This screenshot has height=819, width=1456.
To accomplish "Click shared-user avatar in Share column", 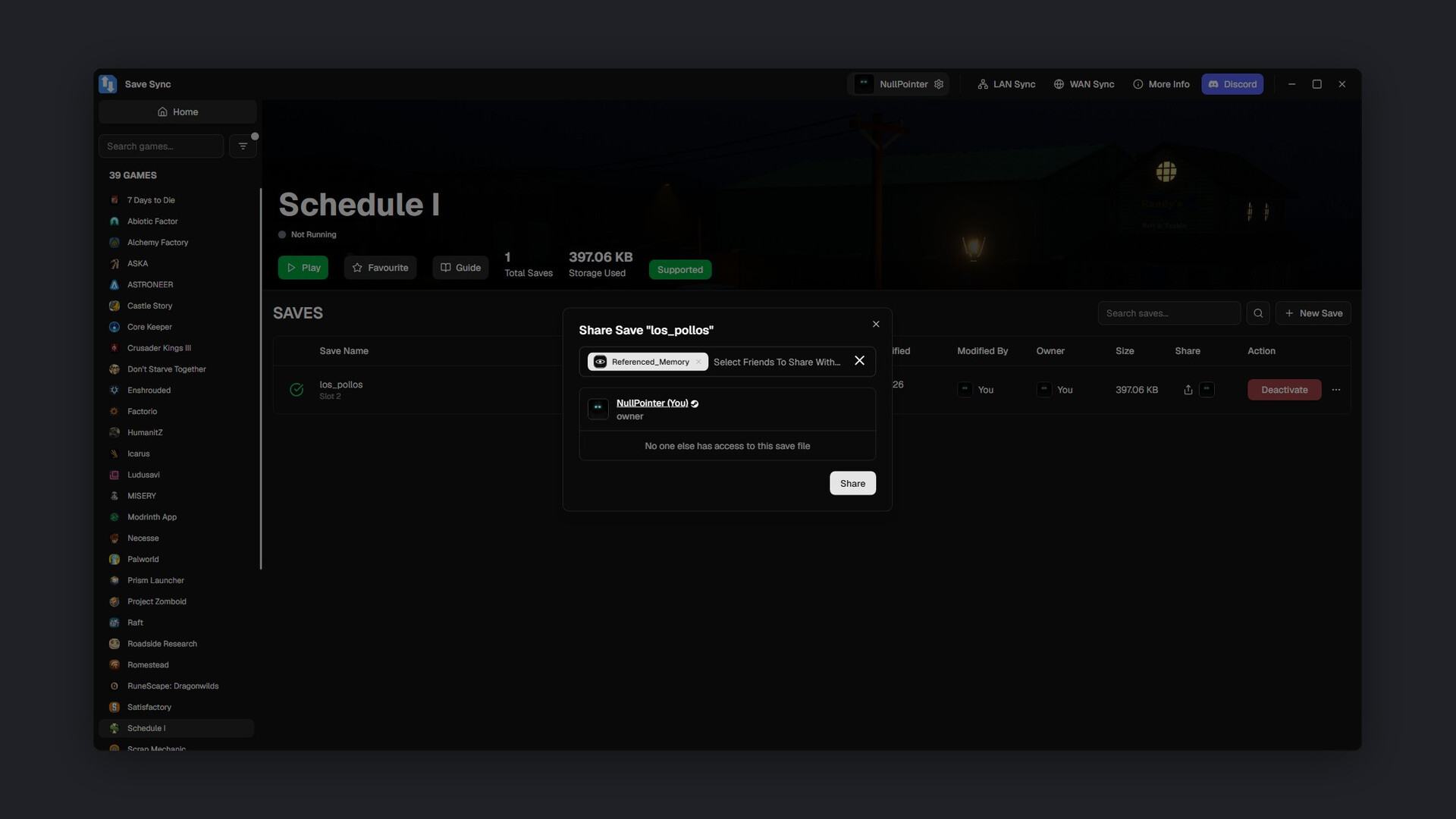I will 1207,390.
